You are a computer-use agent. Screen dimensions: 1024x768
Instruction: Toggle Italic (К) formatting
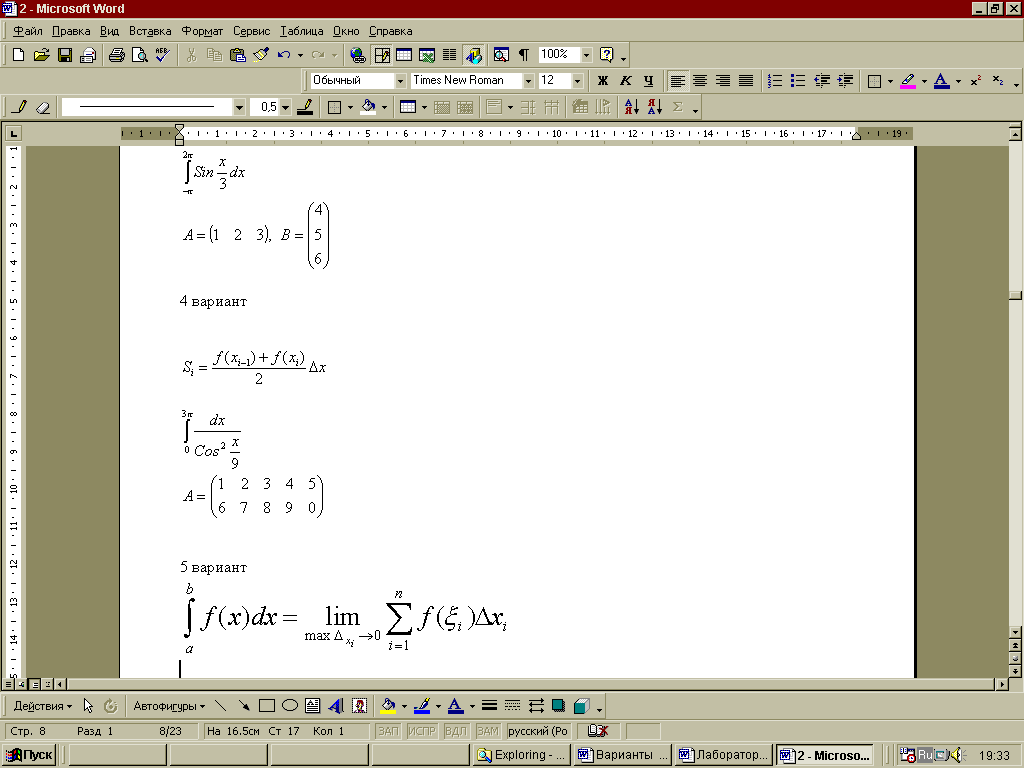point(626,81)
